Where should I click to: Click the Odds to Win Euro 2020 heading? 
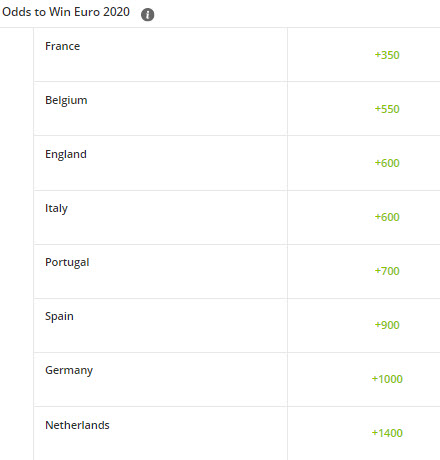66,12
